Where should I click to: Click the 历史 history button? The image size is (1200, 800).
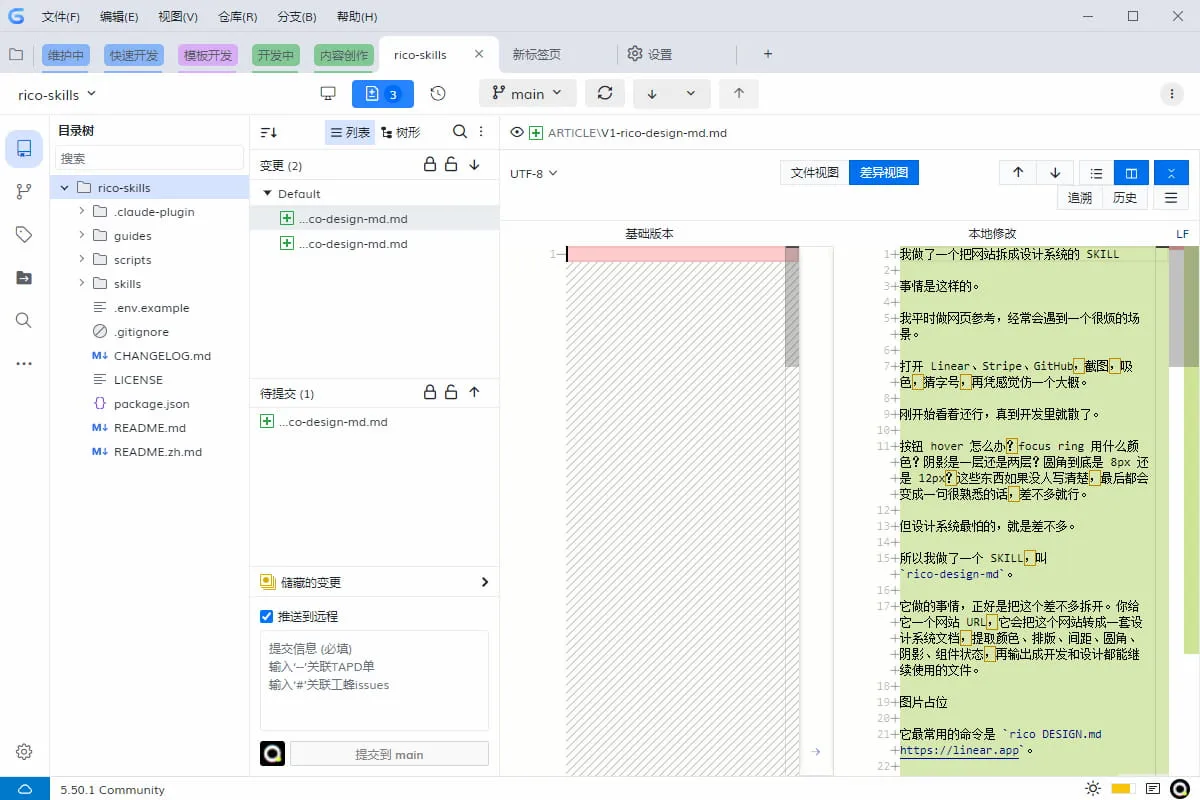click(1125, 198)
